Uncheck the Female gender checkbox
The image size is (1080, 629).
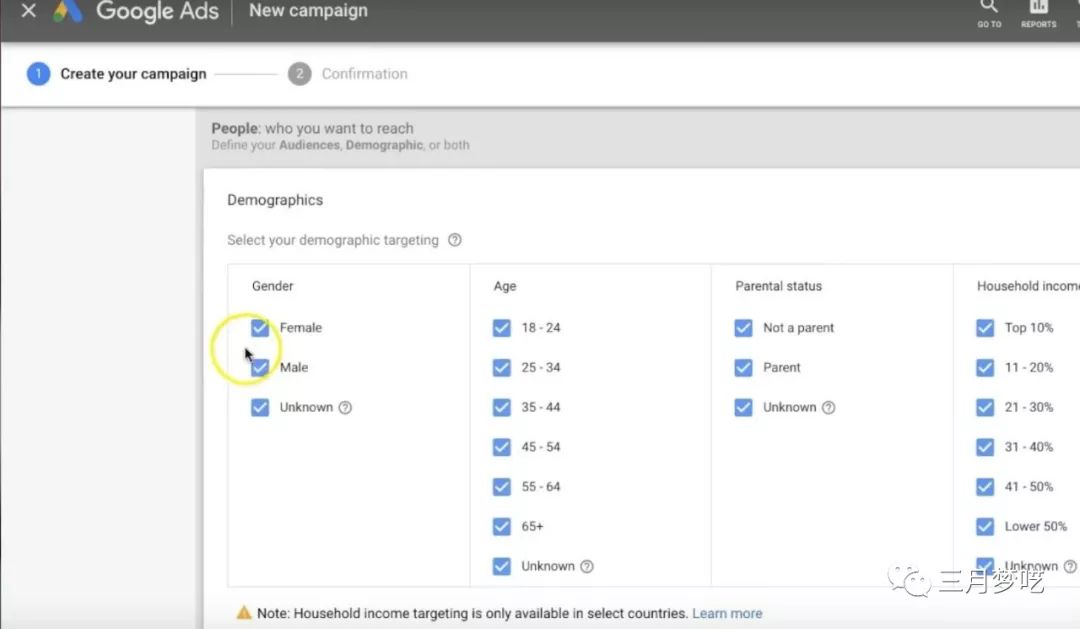[260, 328]
